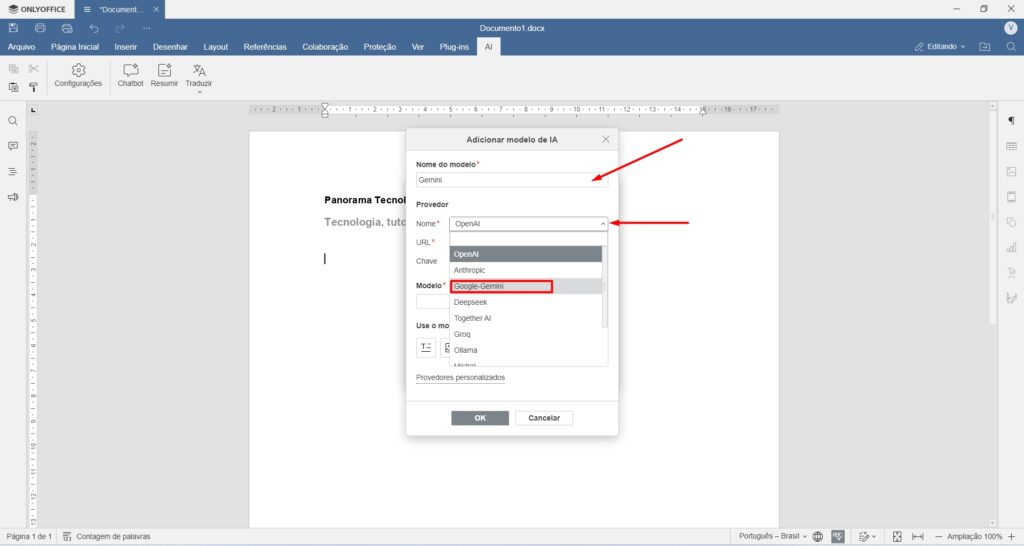
Task: Click the Copy icon in ribbon
Action: pyautogui.click(x=13, y=69)
